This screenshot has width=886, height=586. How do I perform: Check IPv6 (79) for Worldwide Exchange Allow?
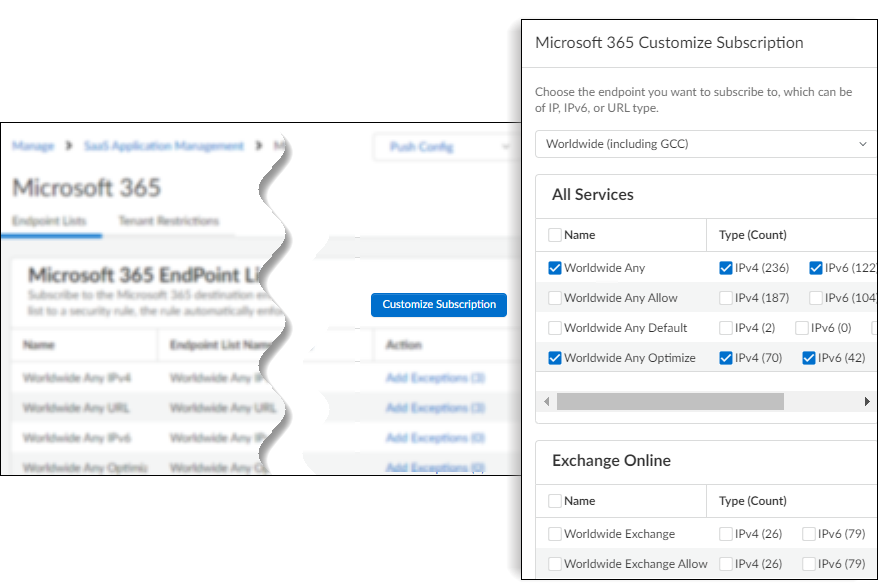click(809, 564)
